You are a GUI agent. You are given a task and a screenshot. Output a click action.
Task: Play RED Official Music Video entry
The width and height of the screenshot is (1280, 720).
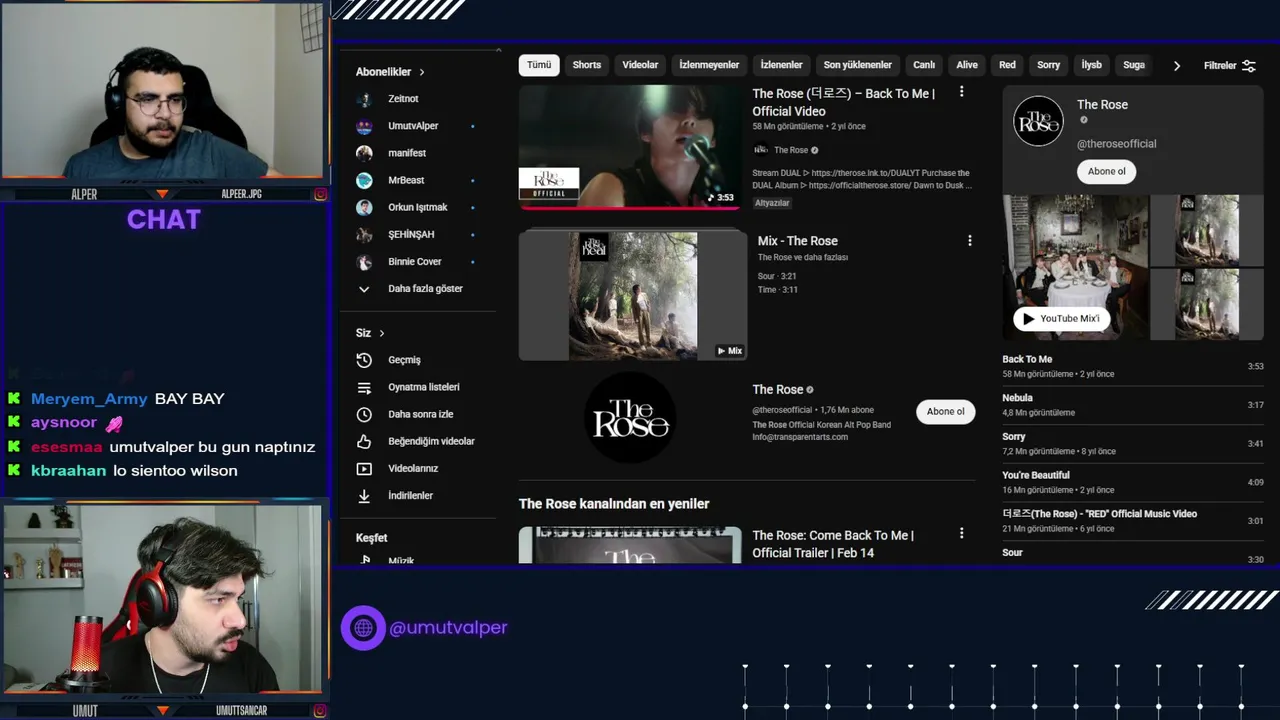click(1133, 521)
